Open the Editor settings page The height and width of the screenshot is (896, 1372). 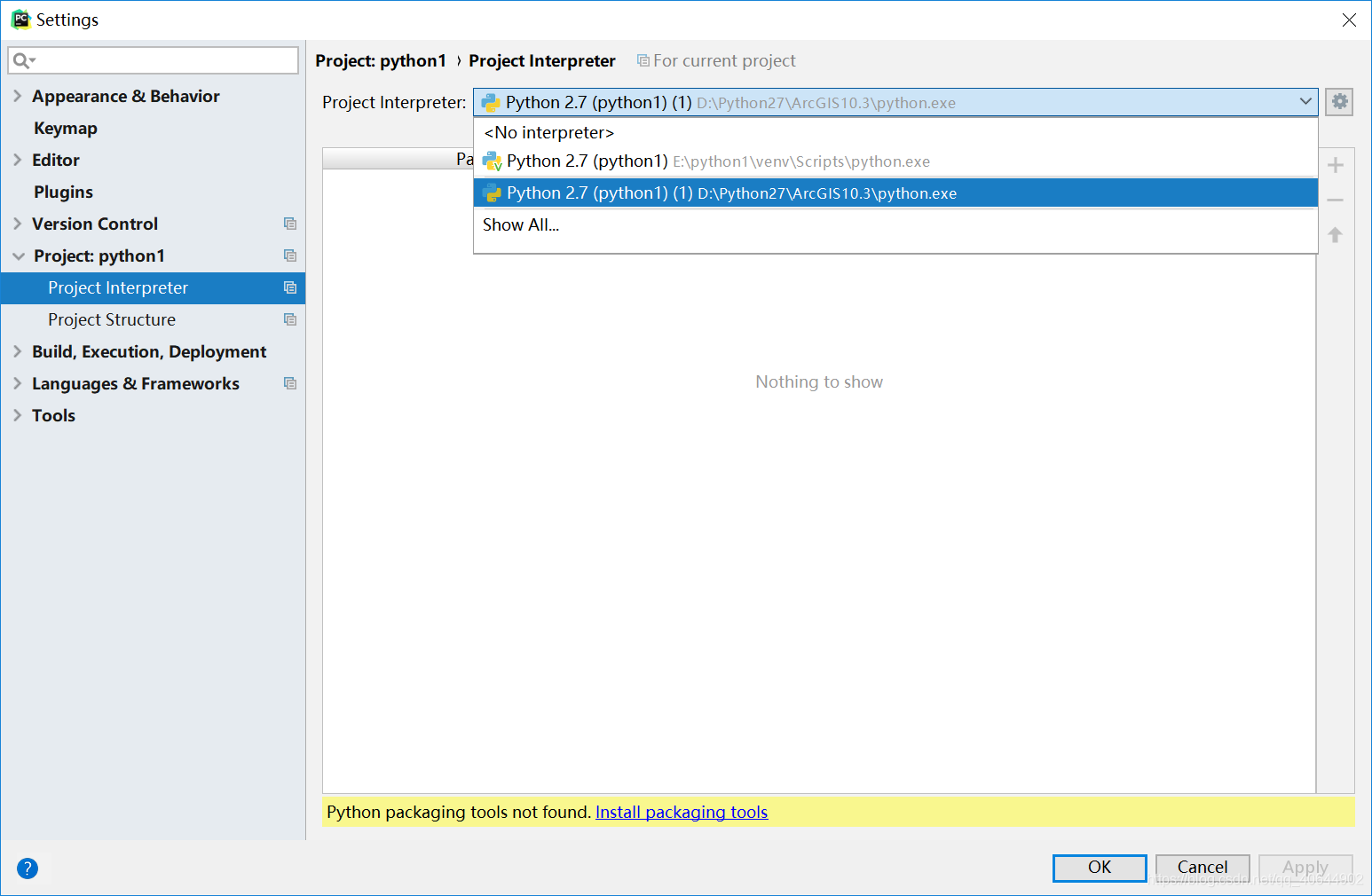pos(56,160)
